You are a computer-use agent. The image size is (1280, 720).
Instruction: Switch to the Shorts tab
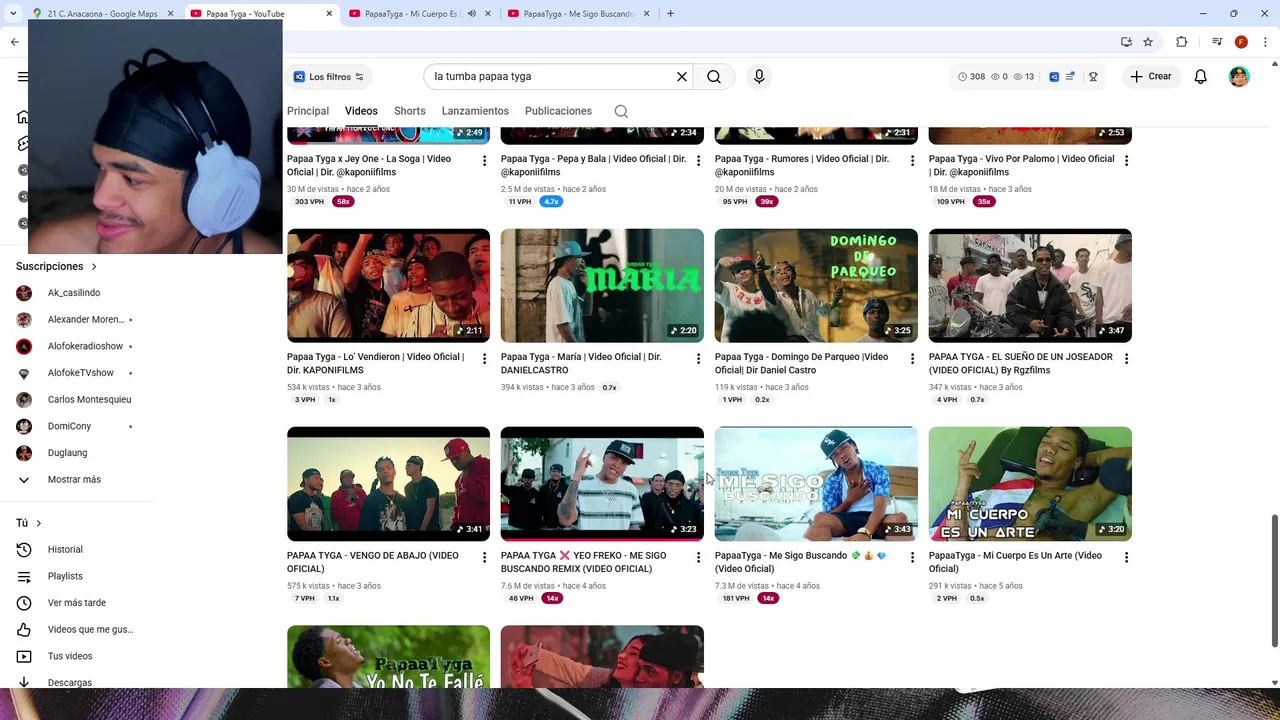pos(410,111)
